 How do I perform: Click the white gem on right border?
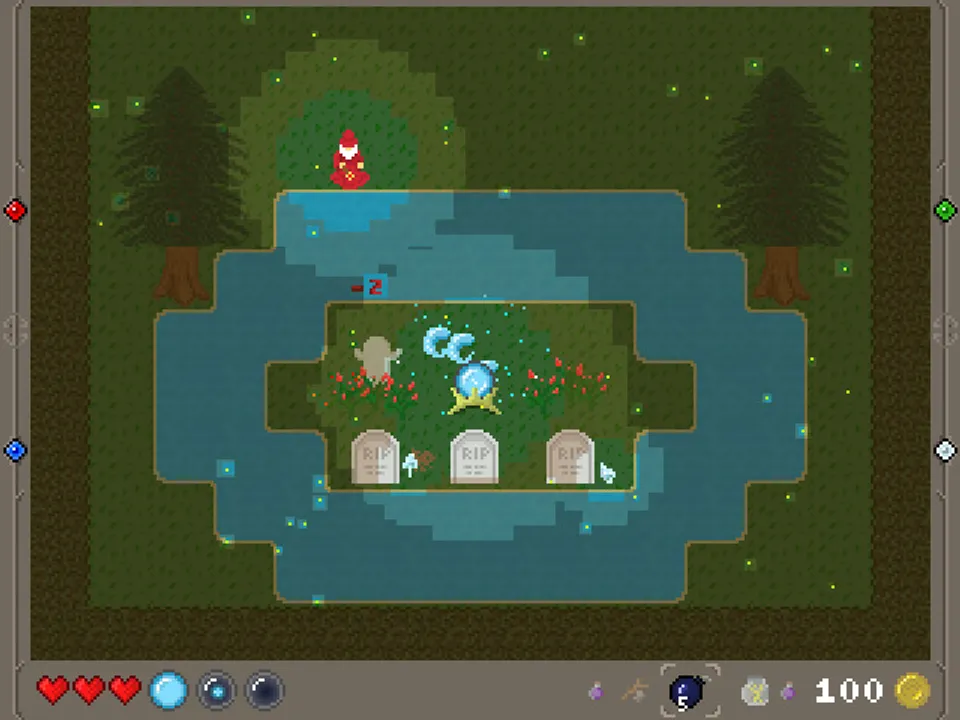[x=945, y=450]
